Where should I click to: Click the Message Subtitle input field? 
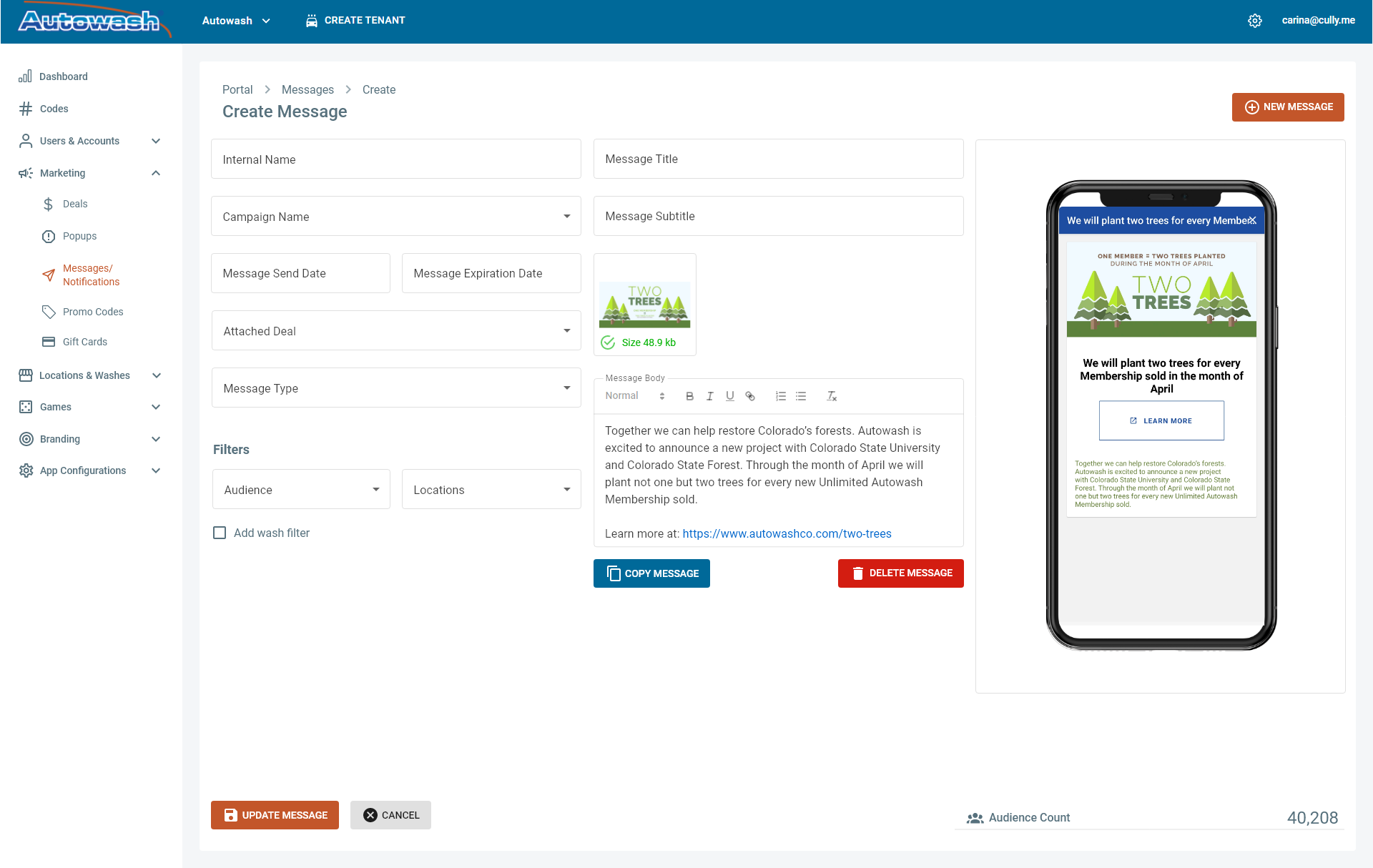click(x=779, y=216)
